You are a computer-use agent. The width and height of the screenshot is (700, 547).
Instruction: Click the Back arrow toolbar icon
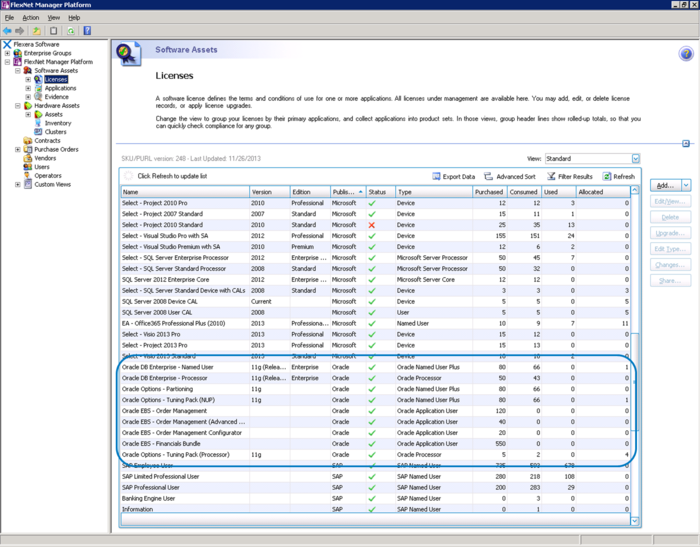(8, 31)
